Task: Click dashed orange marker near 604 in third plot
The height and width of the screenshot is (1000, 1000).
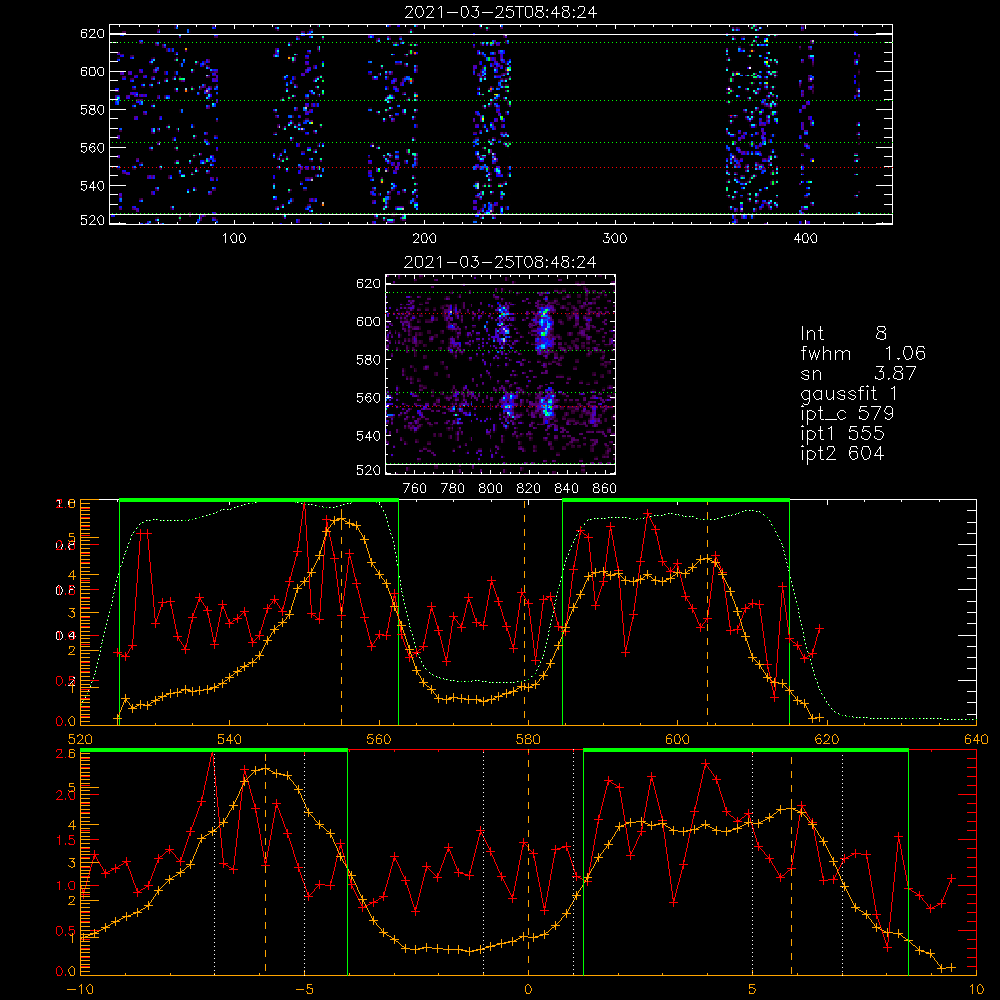Action: pyautogui.click(x=707, y=612)
